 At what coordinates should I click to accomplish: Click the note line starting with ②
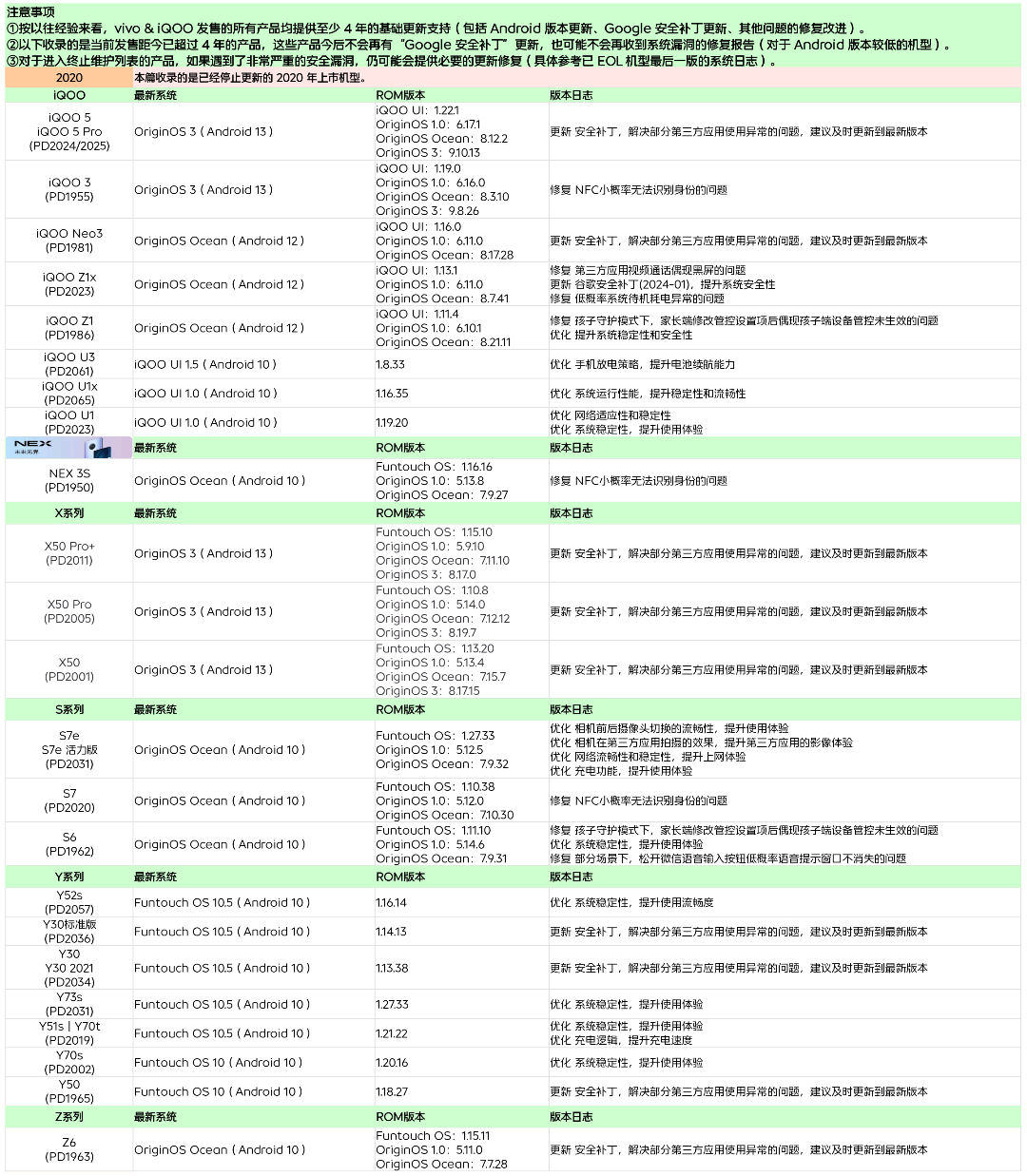coord(479,45)
